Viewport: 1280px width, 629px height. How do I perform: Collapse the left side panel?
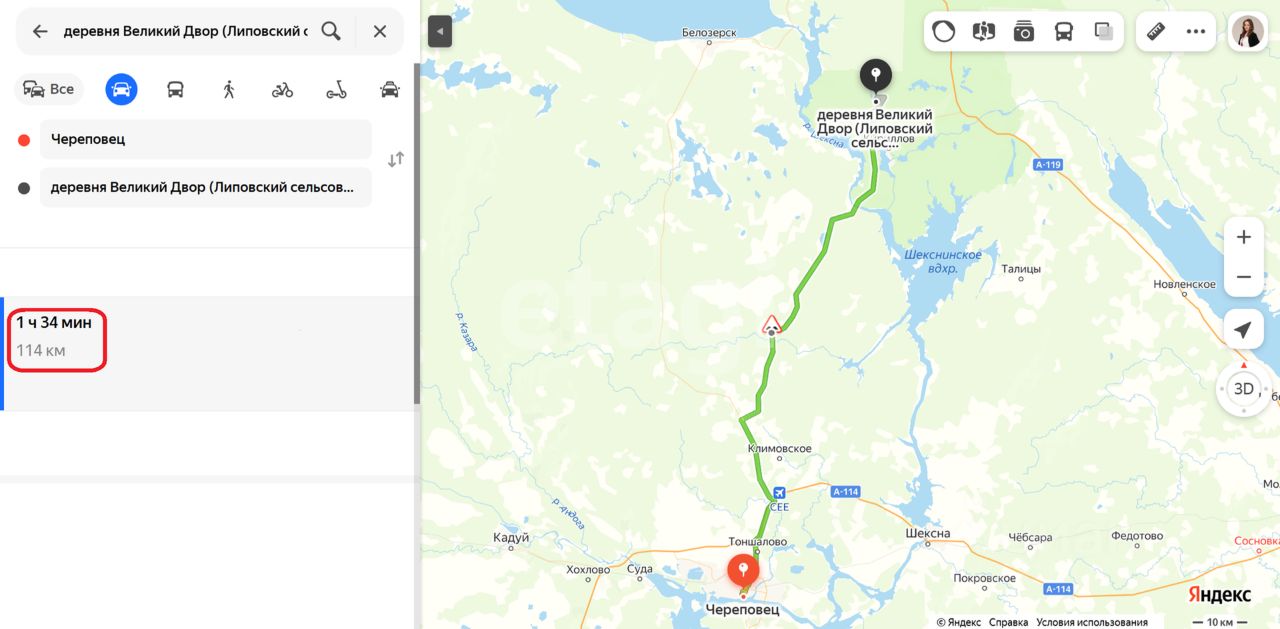[440, 32]
